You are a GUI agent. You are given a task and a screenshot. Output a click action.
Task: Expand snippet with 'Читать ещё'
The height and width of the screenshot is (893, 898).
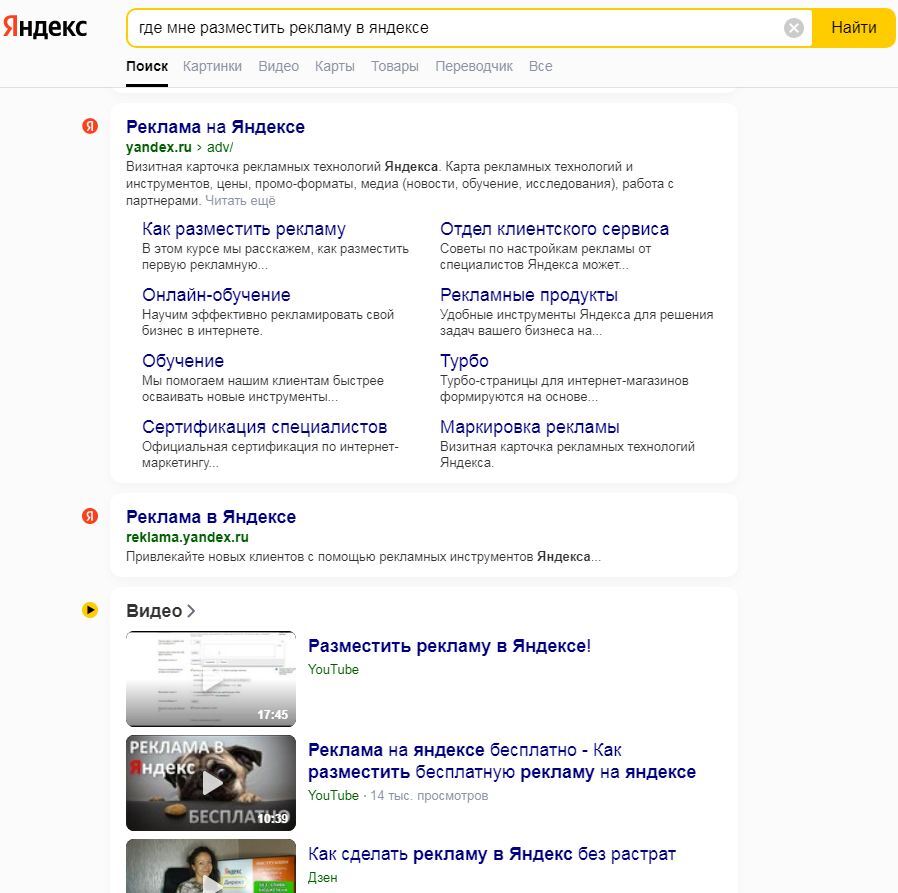[240, 200]
